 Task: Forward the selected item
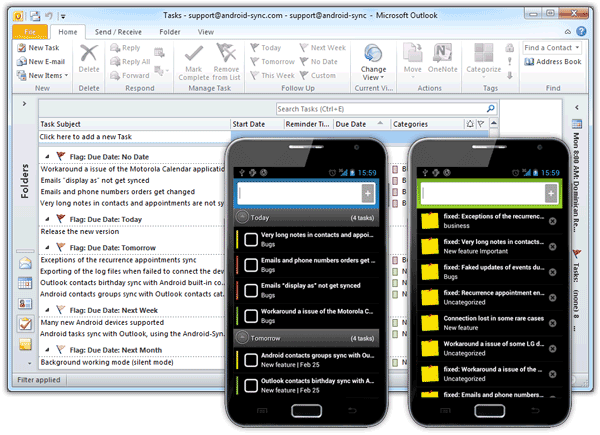click(130, 75)
